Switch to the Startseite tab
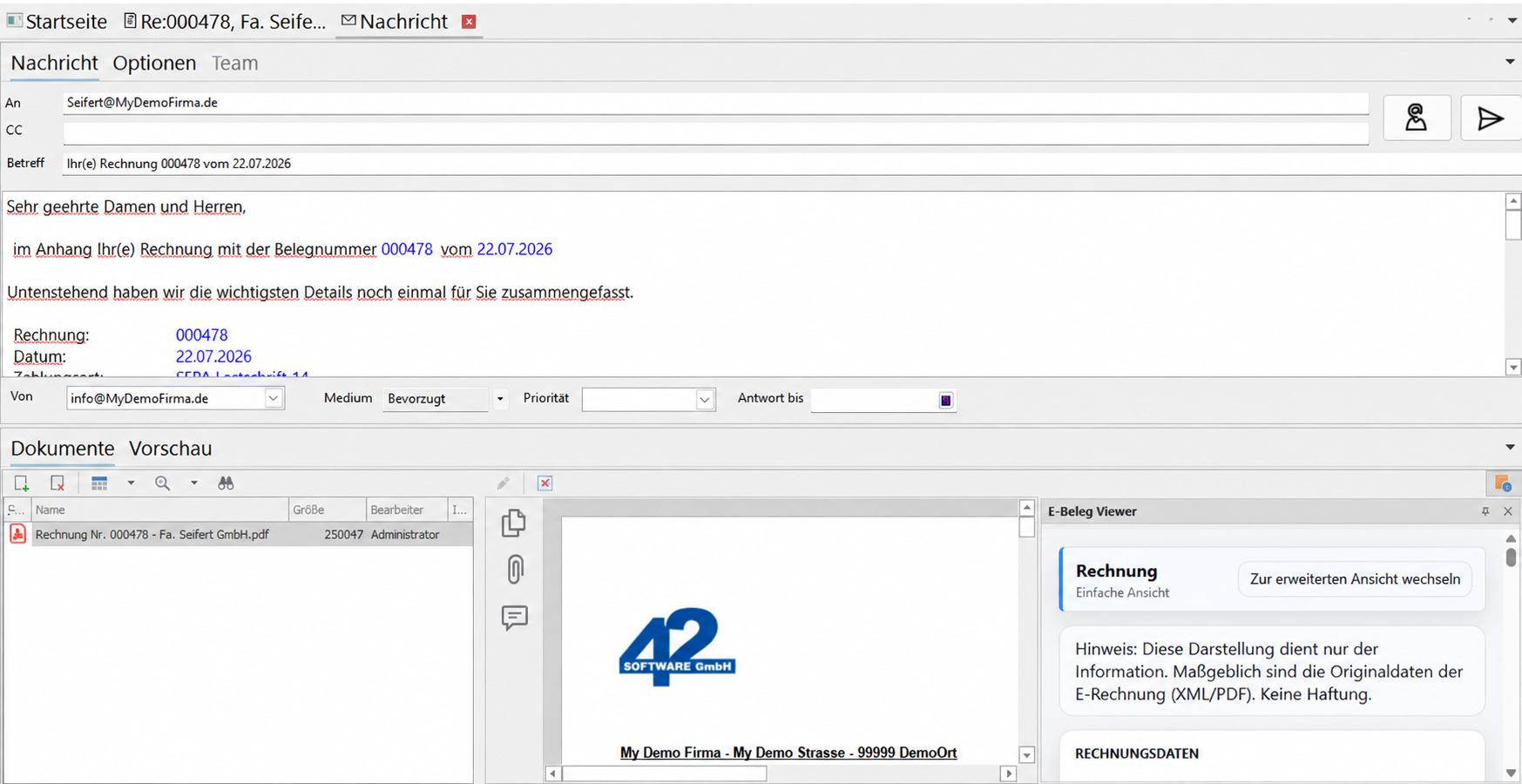Screen dimensions: 1522x784 (x=57, y=22)
